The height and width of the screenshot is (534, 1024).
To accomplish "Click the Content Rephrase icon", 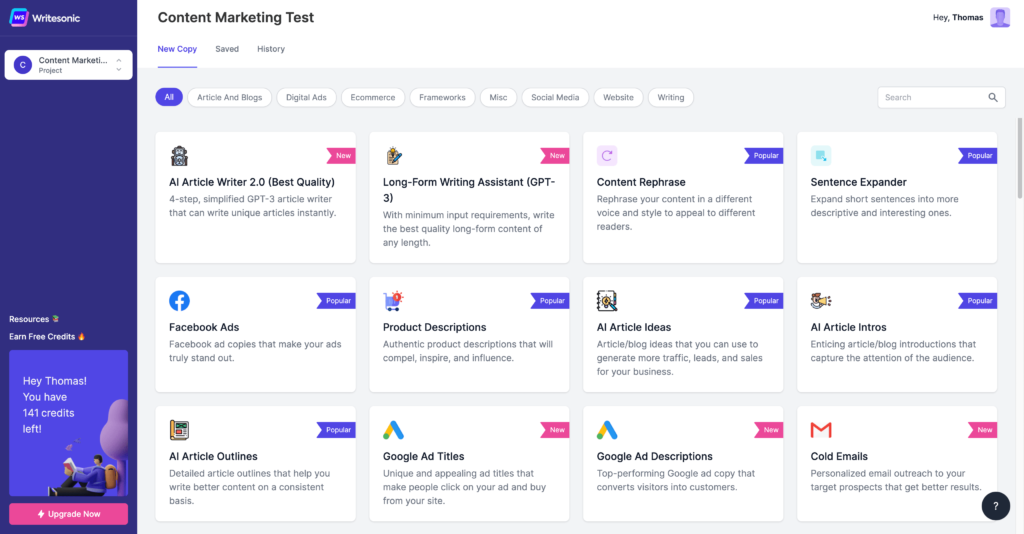I will tap(607, 156).
